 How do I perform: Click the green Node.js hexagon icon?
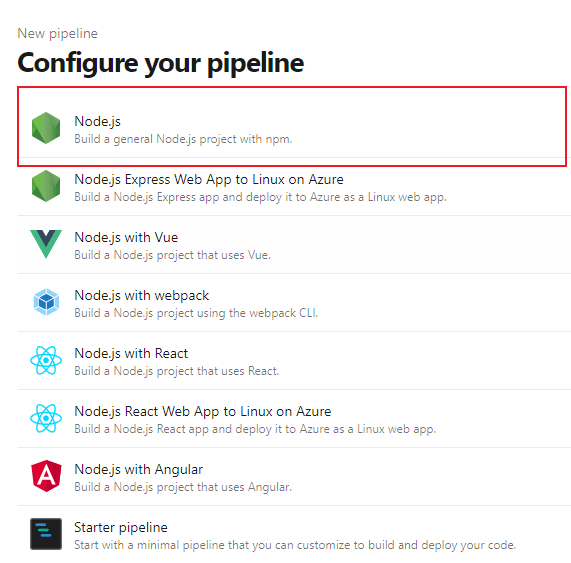[x=46, y=128]
